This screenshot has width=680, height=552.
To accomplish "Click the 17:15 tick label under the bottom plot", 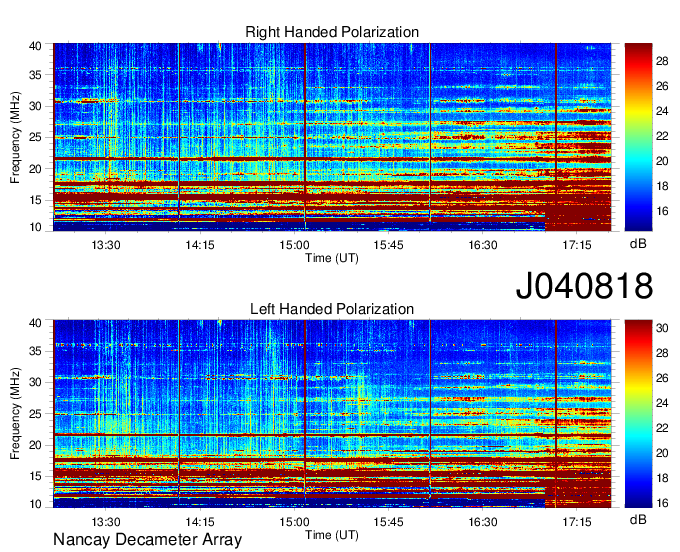I will [x=577, y=522].
